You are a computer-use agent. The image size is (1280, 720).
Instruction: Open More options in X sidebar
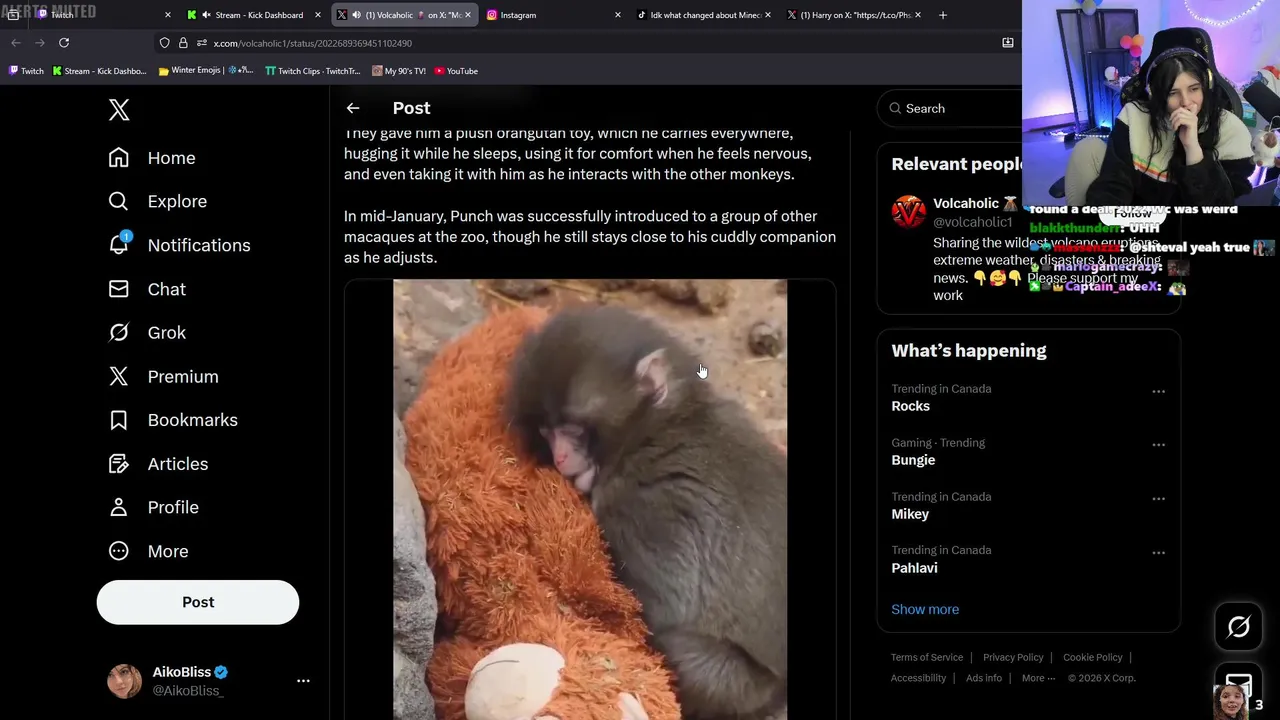click(148, 551)
